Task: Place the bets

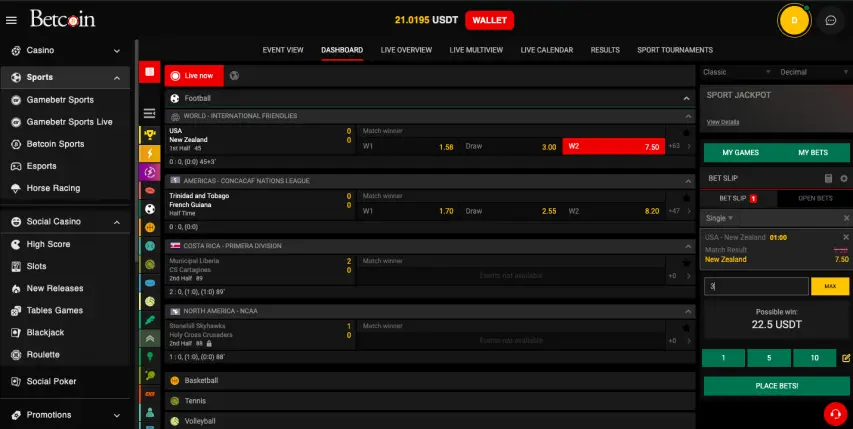Action: pos(776,386)
